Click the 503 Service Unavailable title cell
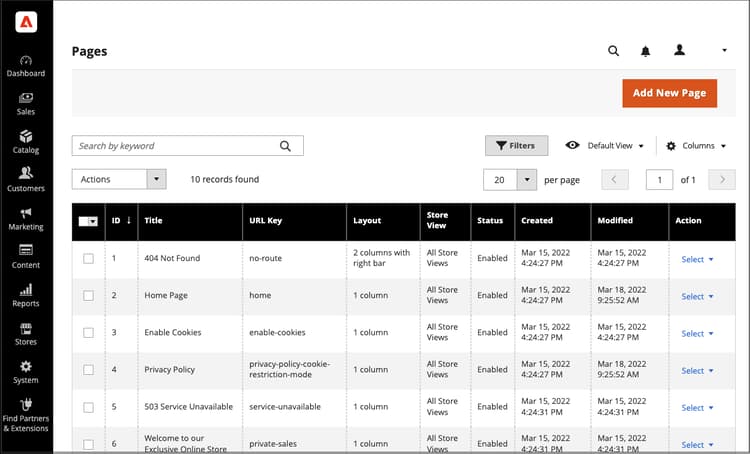Image resolution: width=750 pixels, height=454 pixels. click(x=188, y=406)
